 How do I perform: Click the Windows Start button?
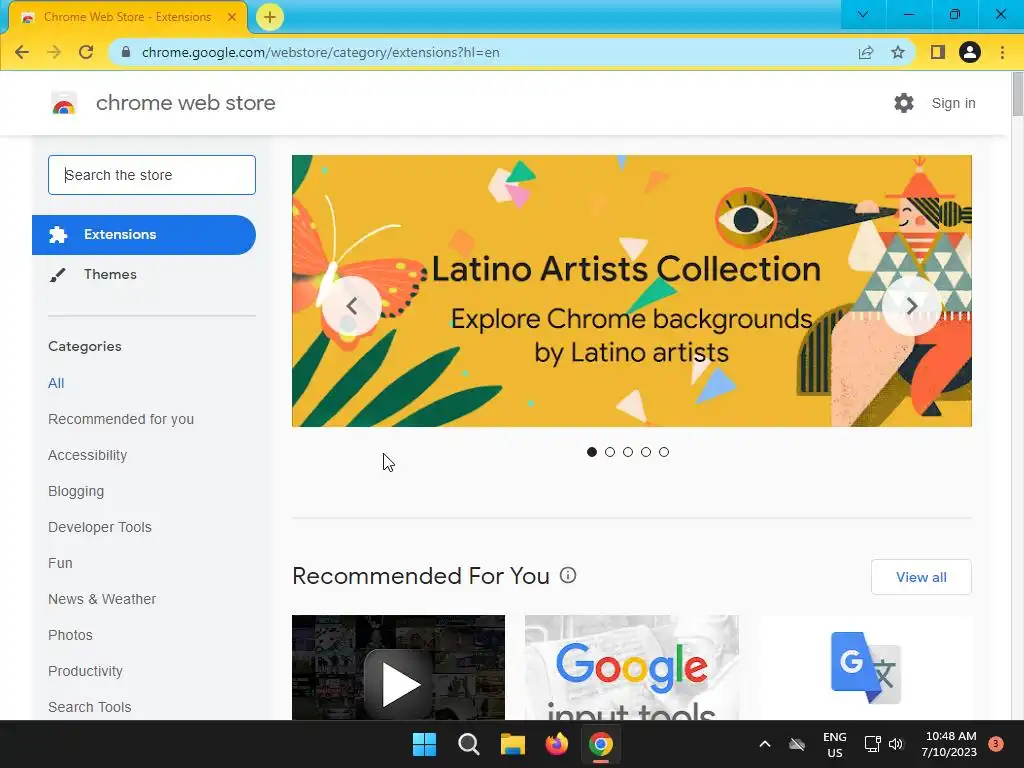[424, 744]
